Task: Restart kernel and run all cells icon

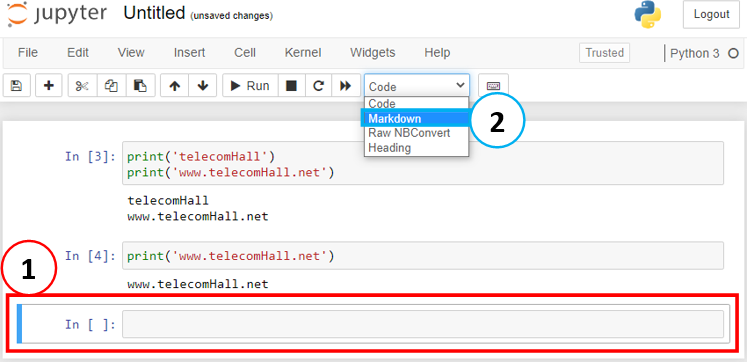Action: (345, 86)
